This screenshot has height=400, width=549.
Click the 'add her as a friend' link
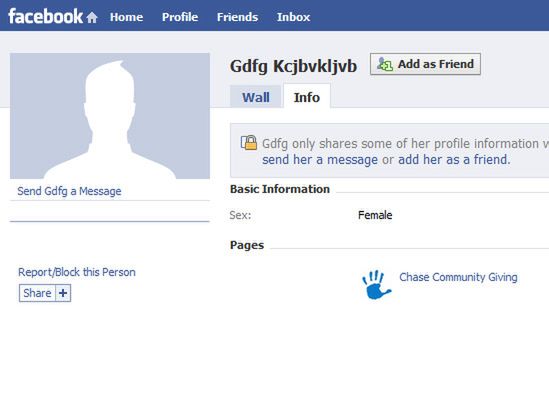click(454, 160)
